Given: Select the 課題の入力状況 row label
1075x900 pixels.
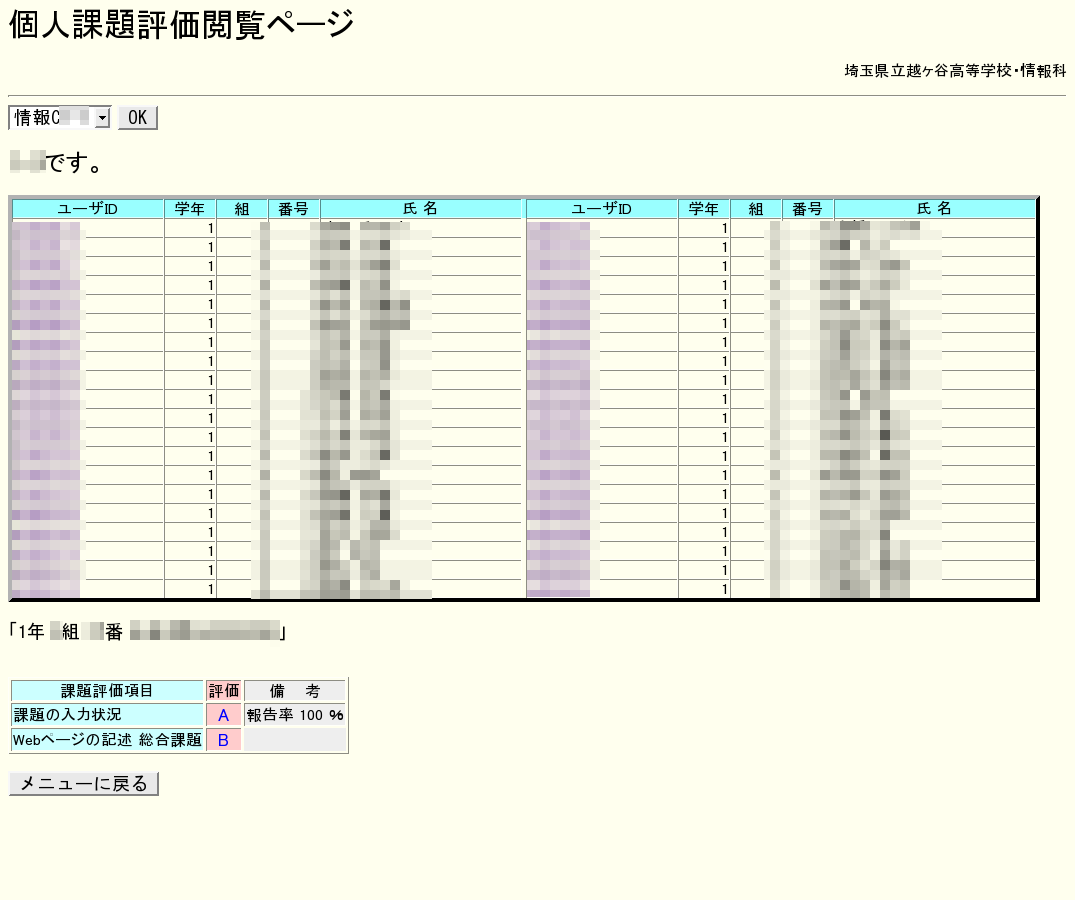Looking at the screenshot, I should tap(107, 715).
